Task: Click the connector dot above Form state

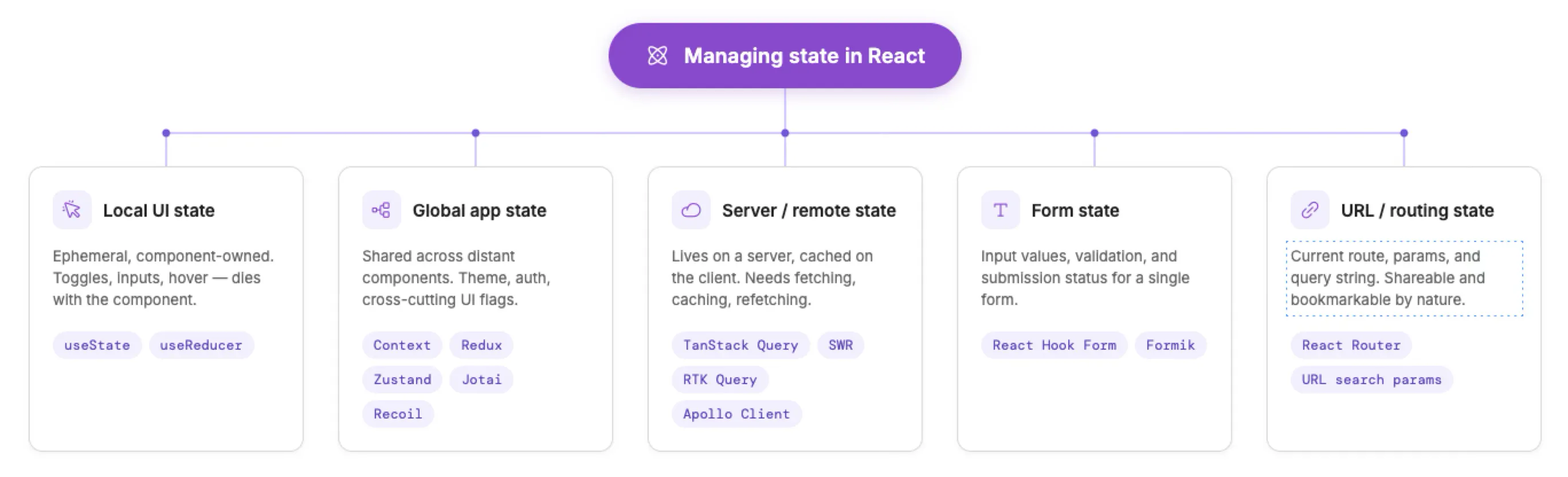Action: point(1095,133)
